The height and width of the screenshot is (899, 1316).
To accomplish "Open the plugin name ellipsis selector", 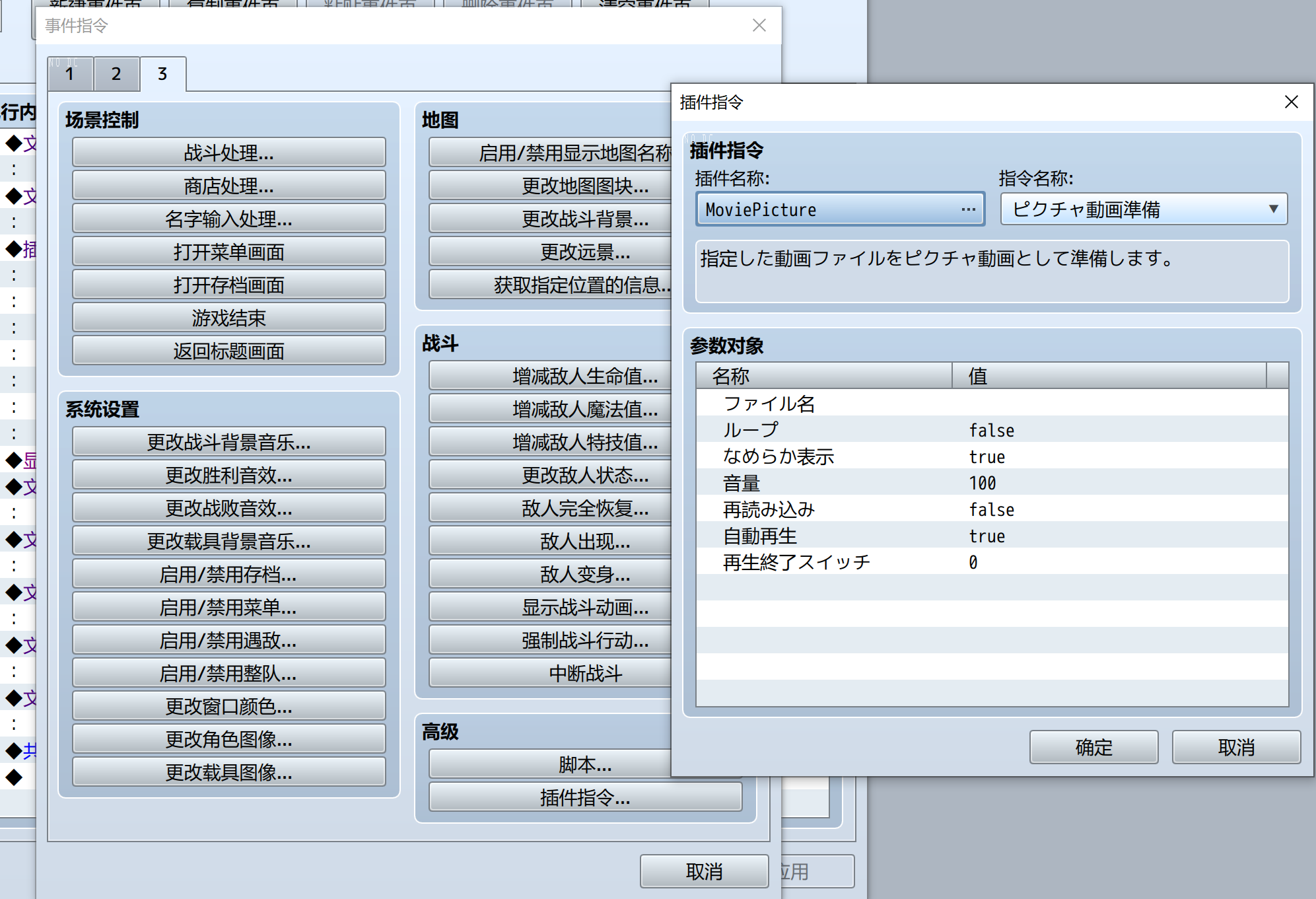I will (968, 209).
